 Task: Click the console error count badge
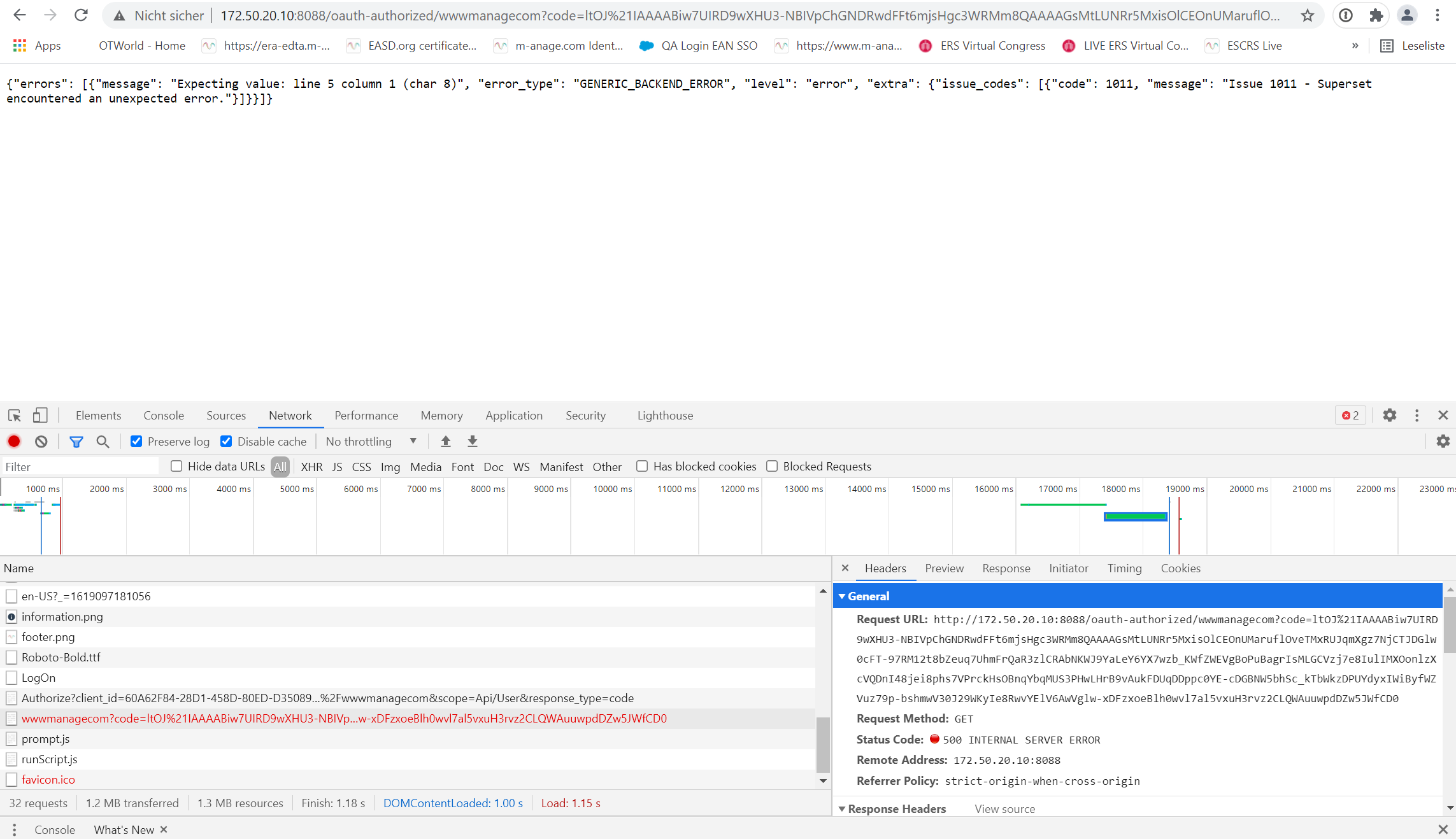pyautogui.click(x=1350, y=415)
